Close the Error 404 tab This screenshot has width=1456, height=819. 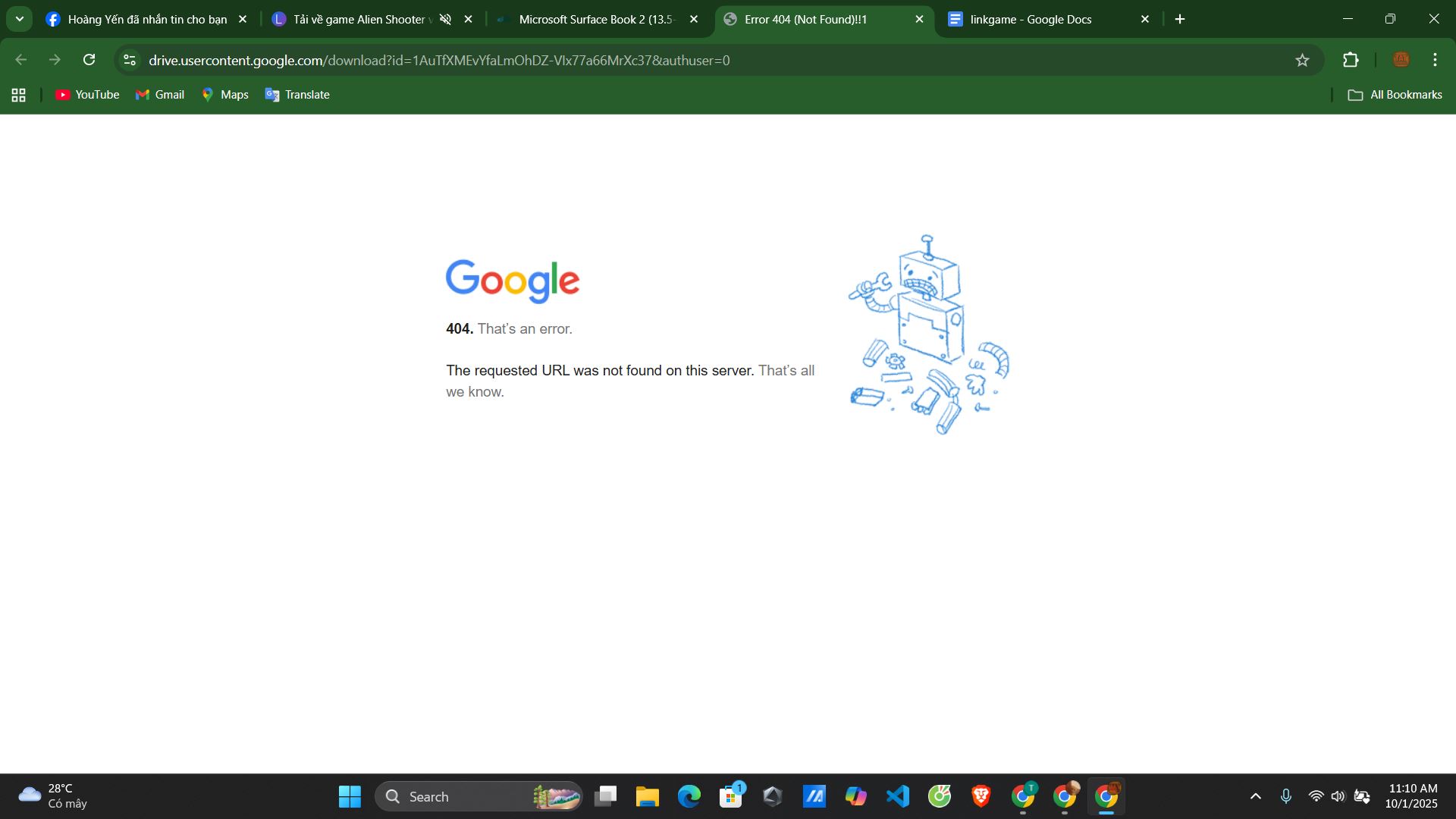(x=919, y=19)
